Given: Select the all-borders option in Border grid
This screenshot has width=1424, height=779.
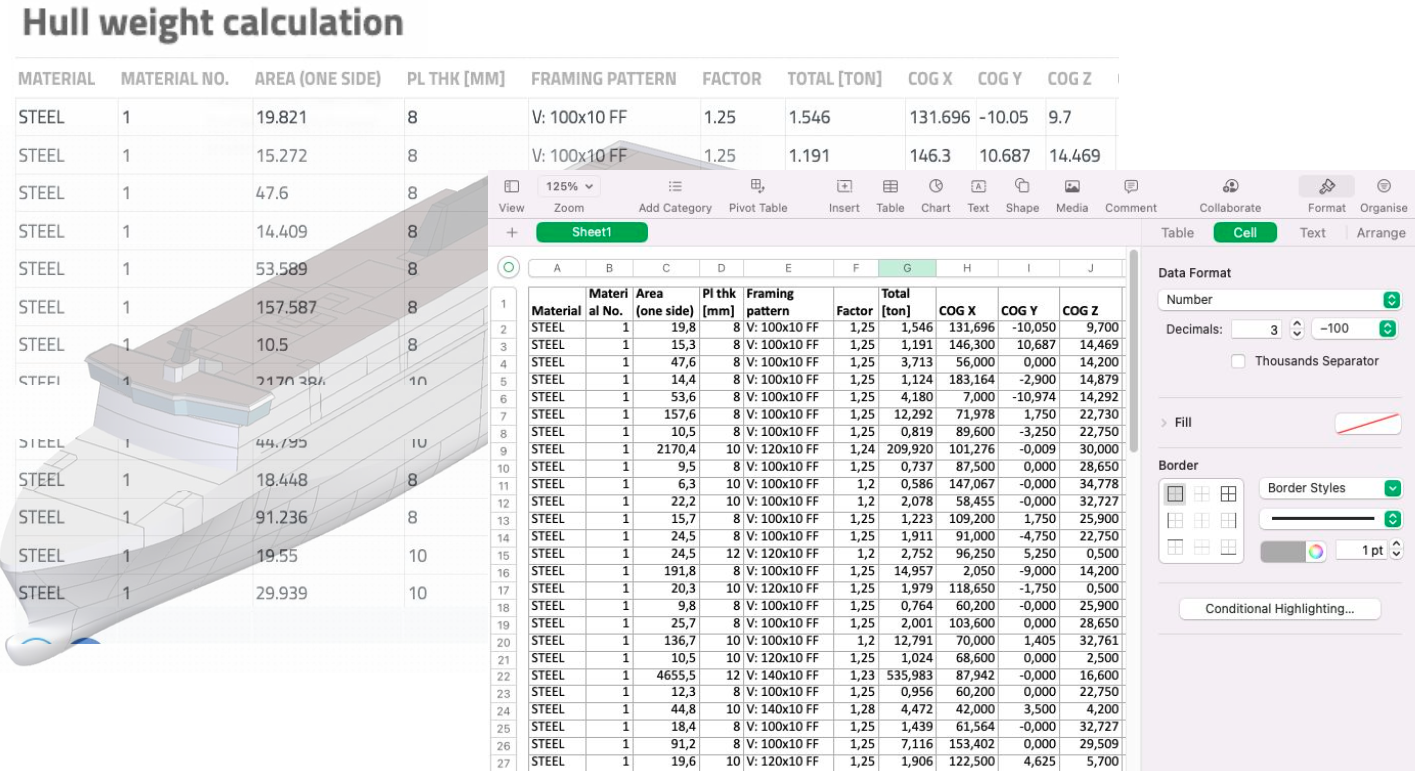Looking at the screenshot, I should (x=1228, y=494).
